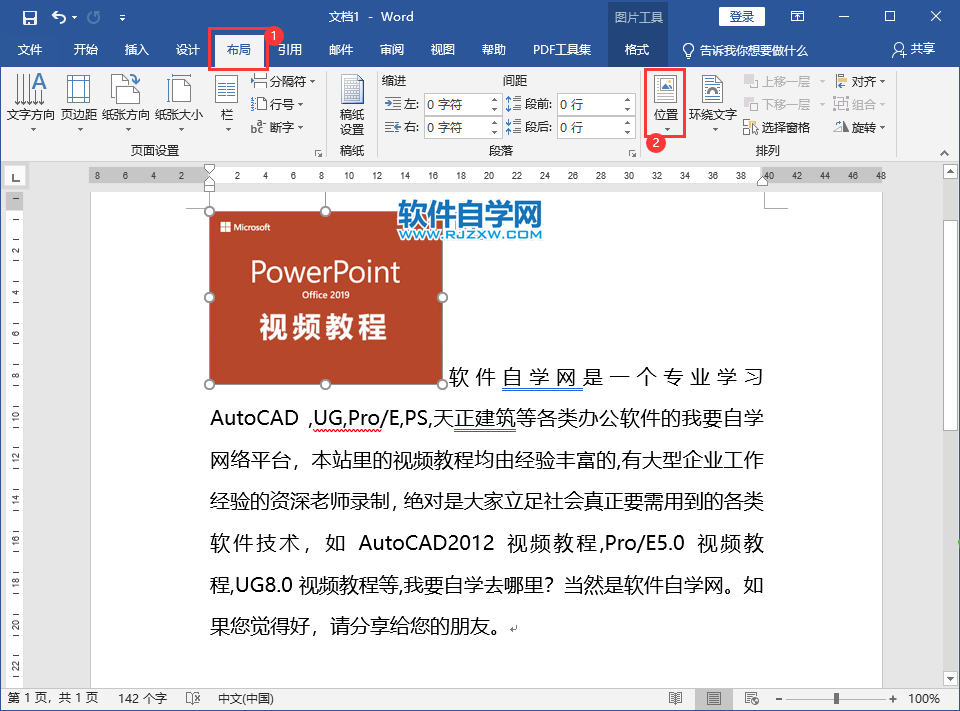The width and height of the screenshot is (960, 711).
Task: Open the 页面设置 dialog launcher
Action: pos(318,153)
